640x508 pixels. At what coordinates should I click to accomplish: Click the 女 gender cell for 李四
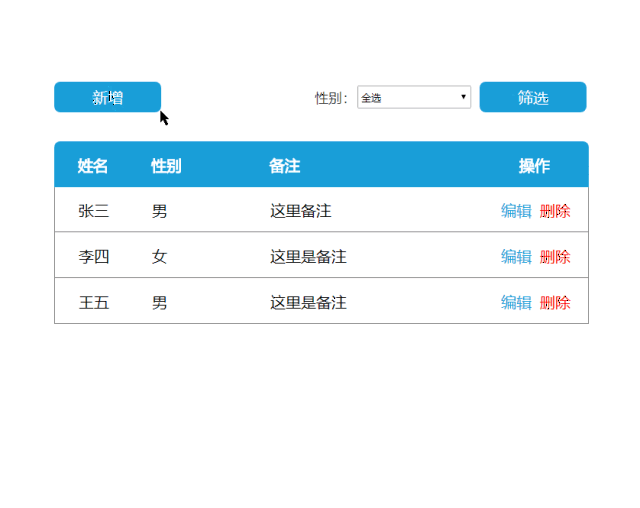(x=159, y=257)
